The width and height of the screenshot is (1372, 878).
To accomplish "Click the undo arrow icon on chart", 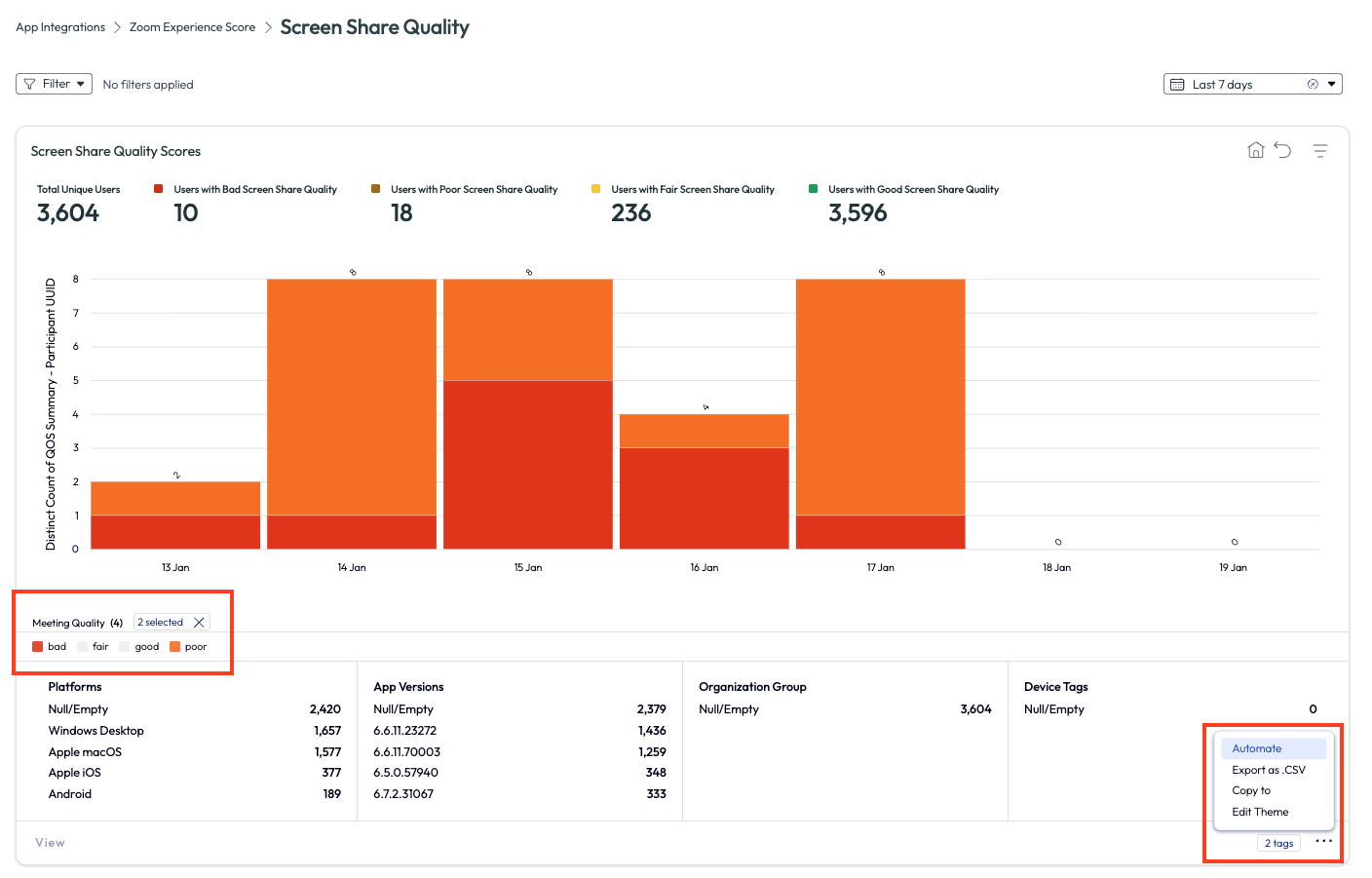I will click(1282, 150).
